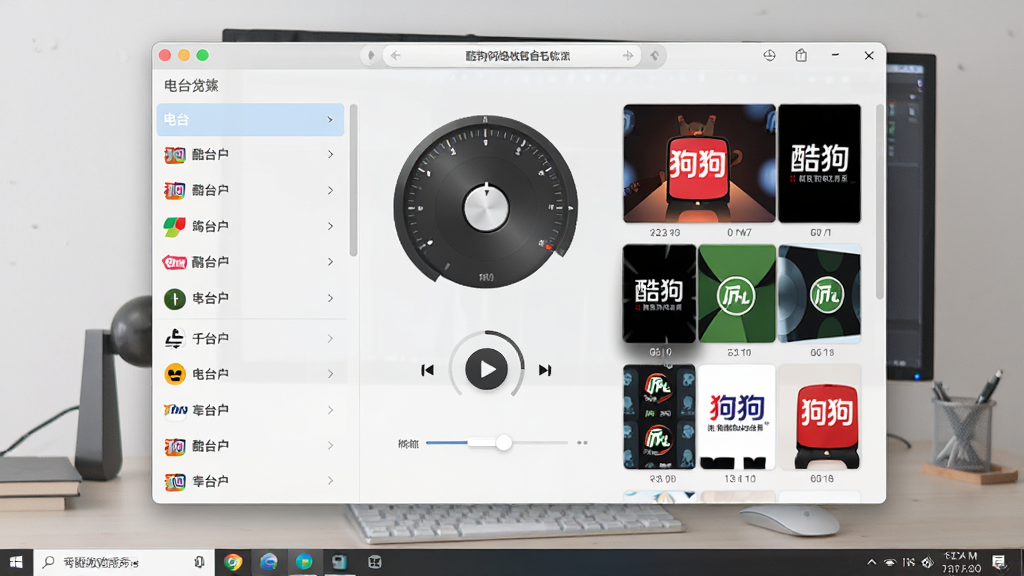Click the dark green circle station icon
1024x576 pixels.
click(174, 299)
